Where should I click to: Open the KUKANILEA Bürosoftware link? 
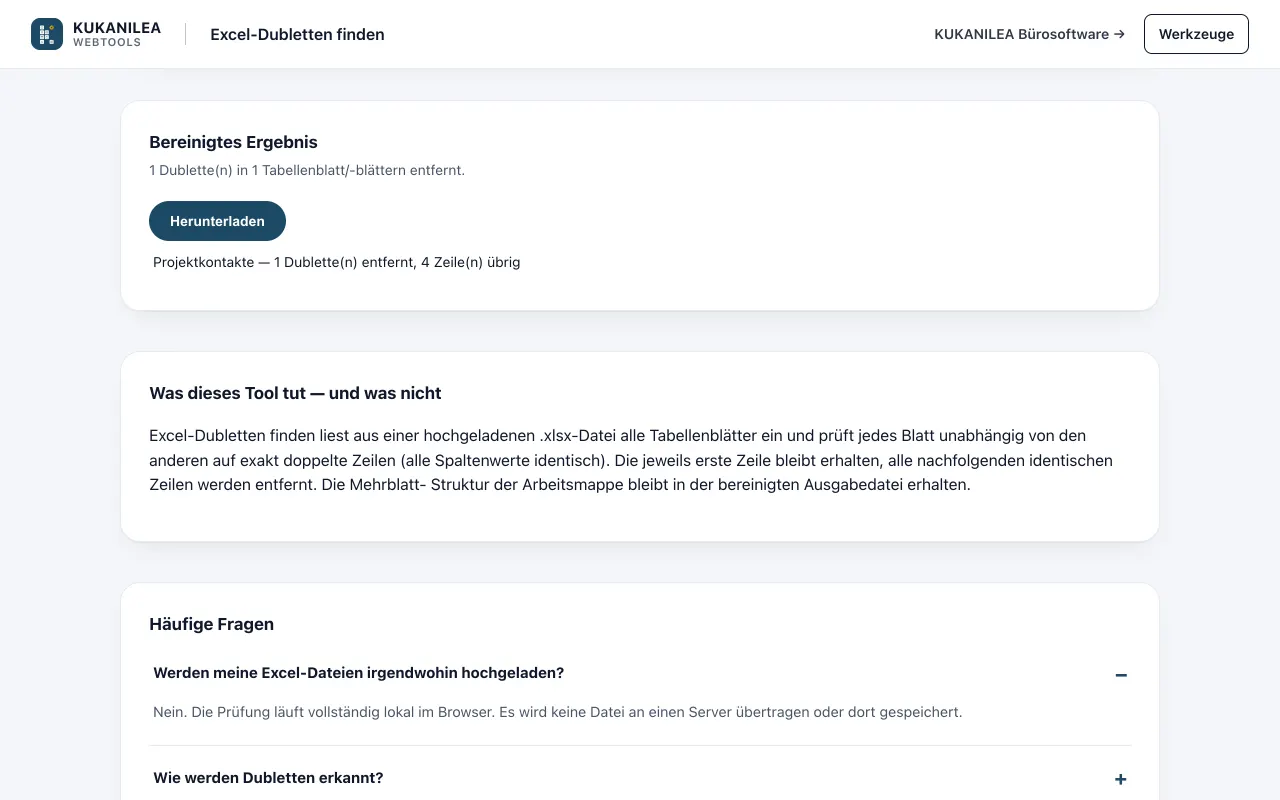(x=1029, y=34)
